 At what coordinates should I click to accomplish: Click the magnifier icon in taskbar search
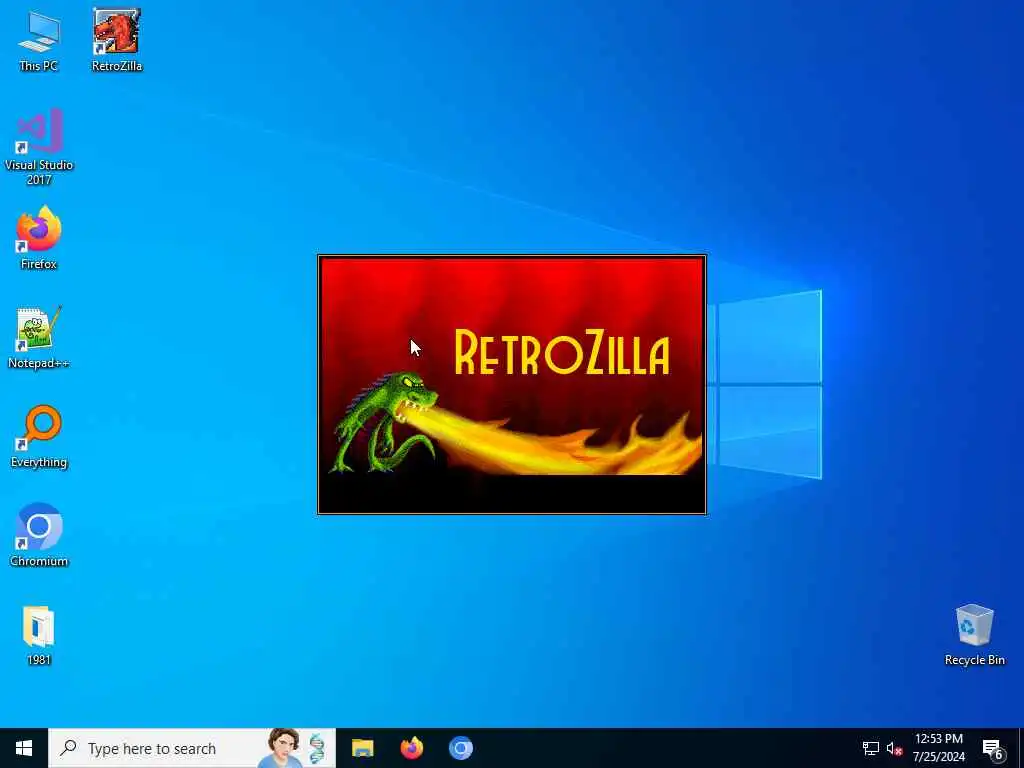pos(68,748)
